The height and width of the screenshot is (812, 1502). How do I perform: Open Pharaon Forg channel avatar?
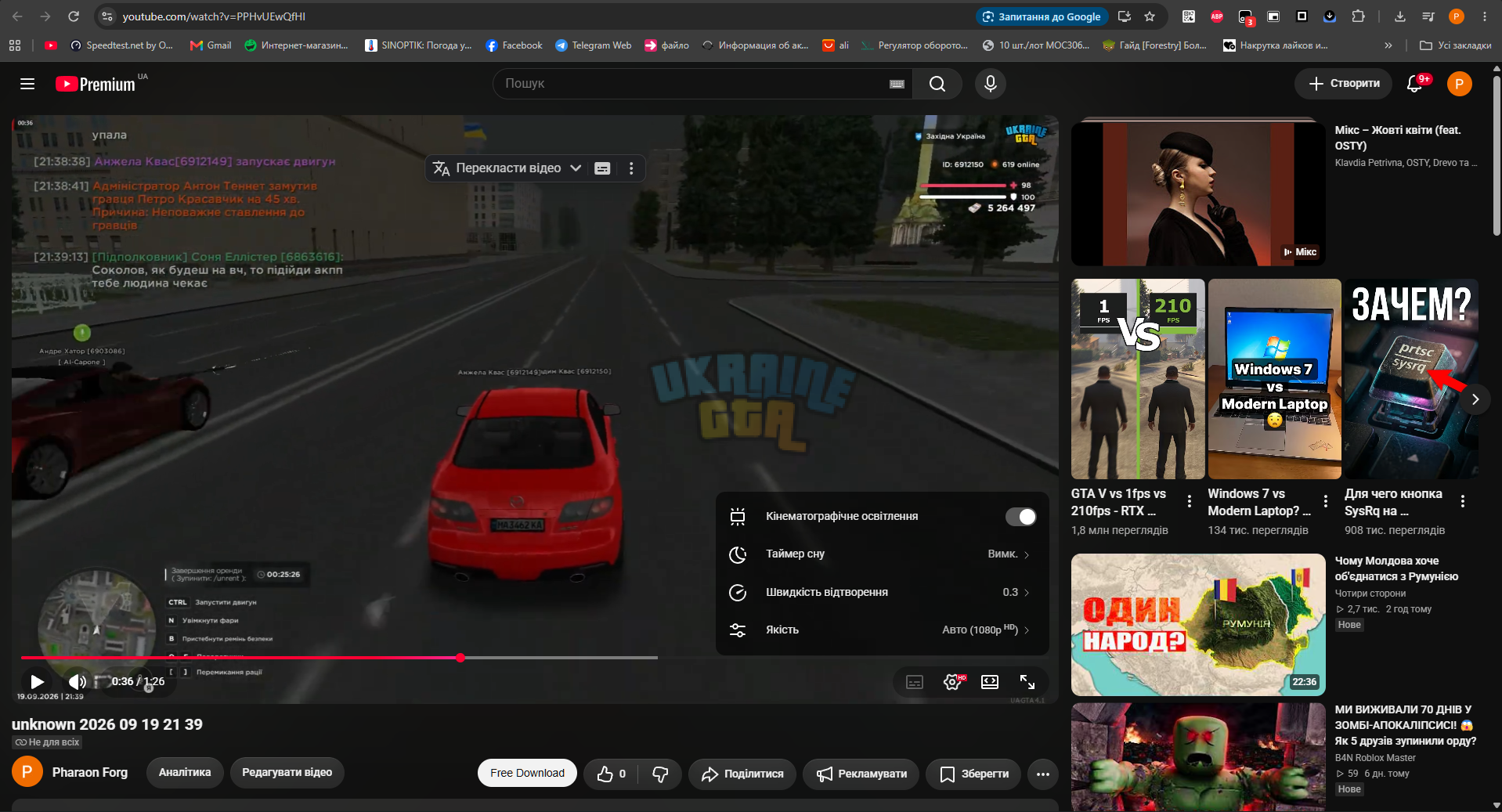tap(27, 772)
